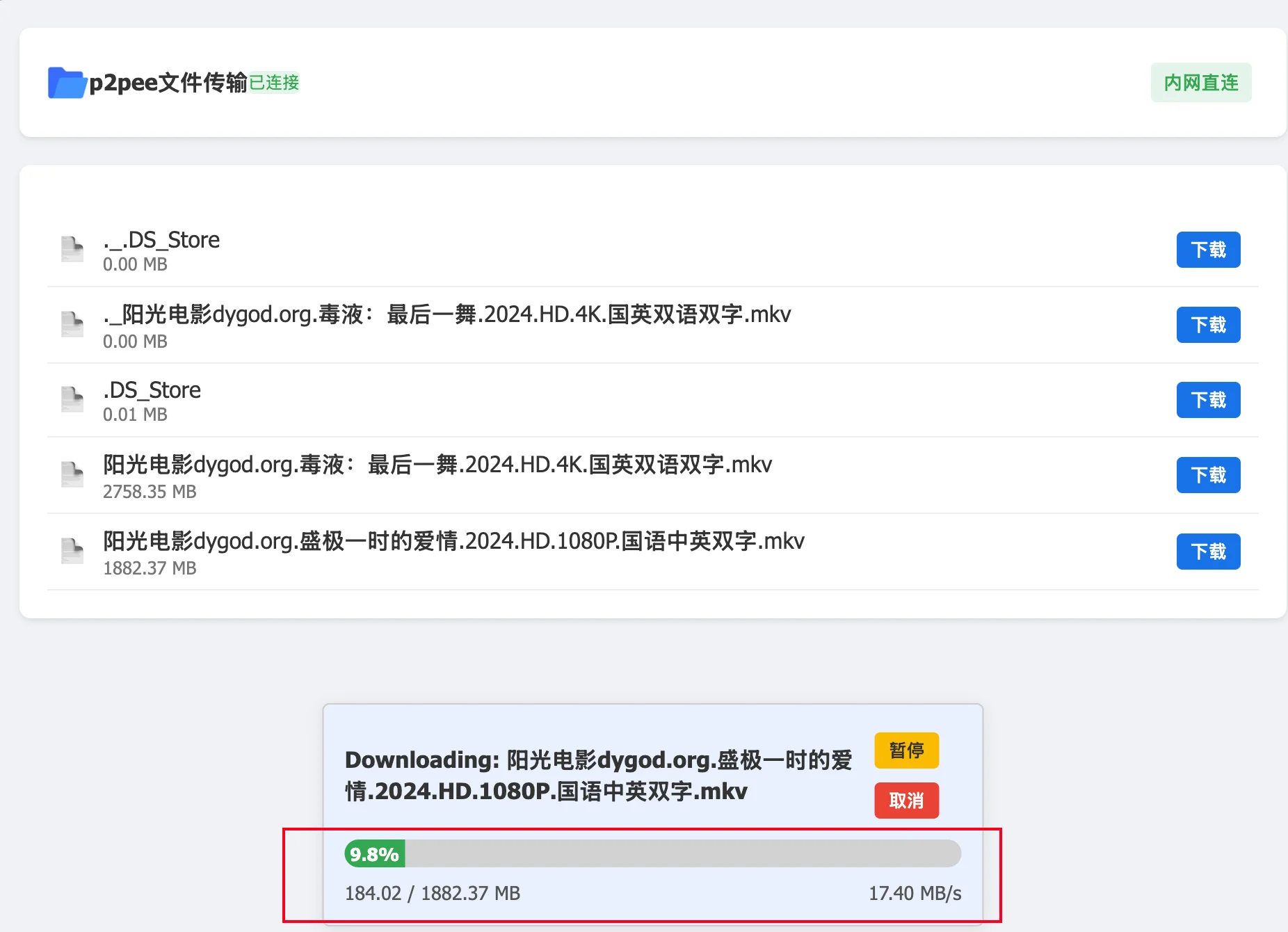Download the 盛极一时的爱情 1080P mkv
This screenshot has height=932, width=1288.
tap(1208, 552)
